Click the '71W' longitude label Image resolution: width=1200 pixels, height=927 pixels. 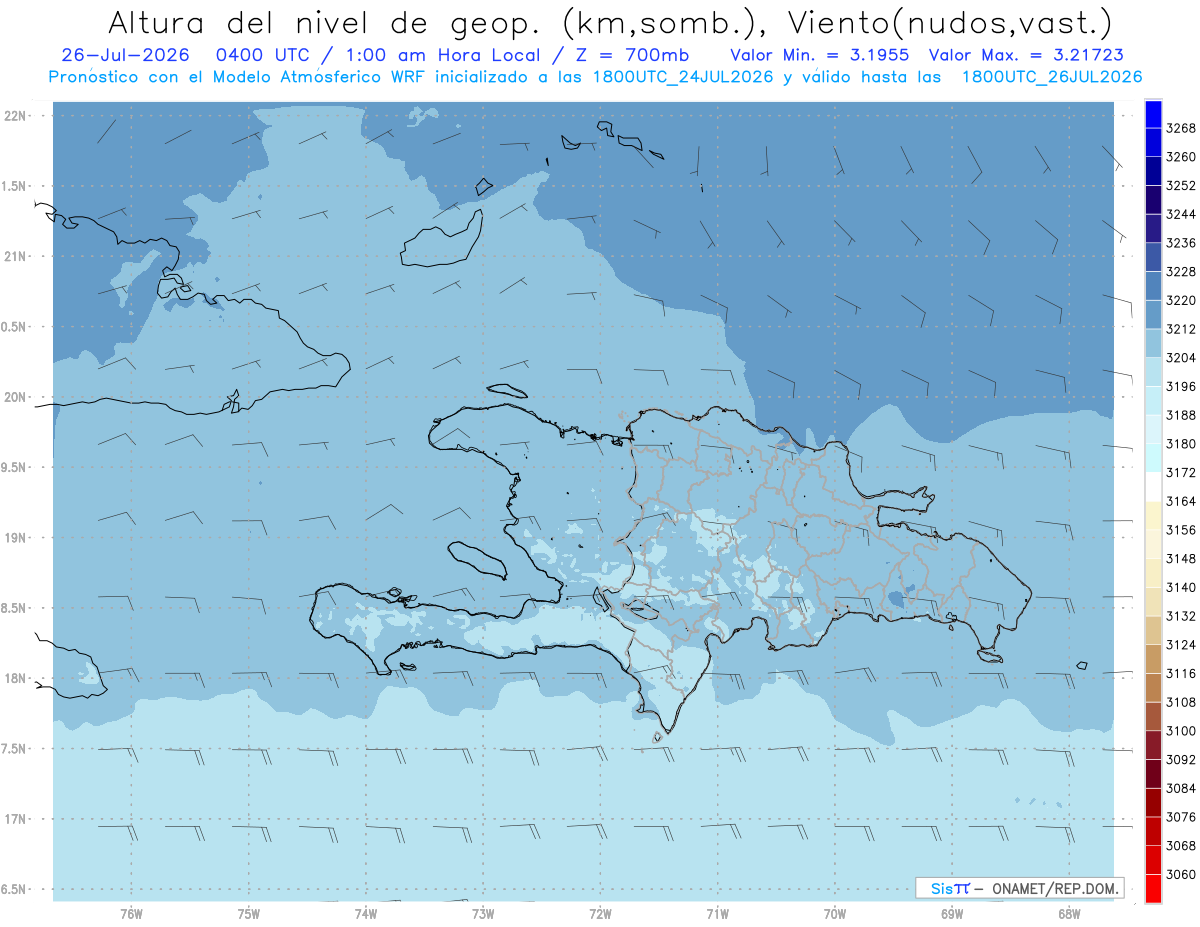click(x=717, y=913)
